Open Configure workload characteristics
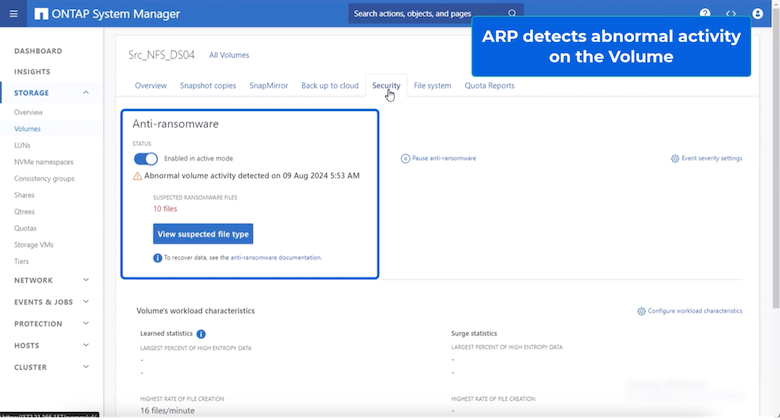Viewport: 780px width, 420px height. (695, 311)
